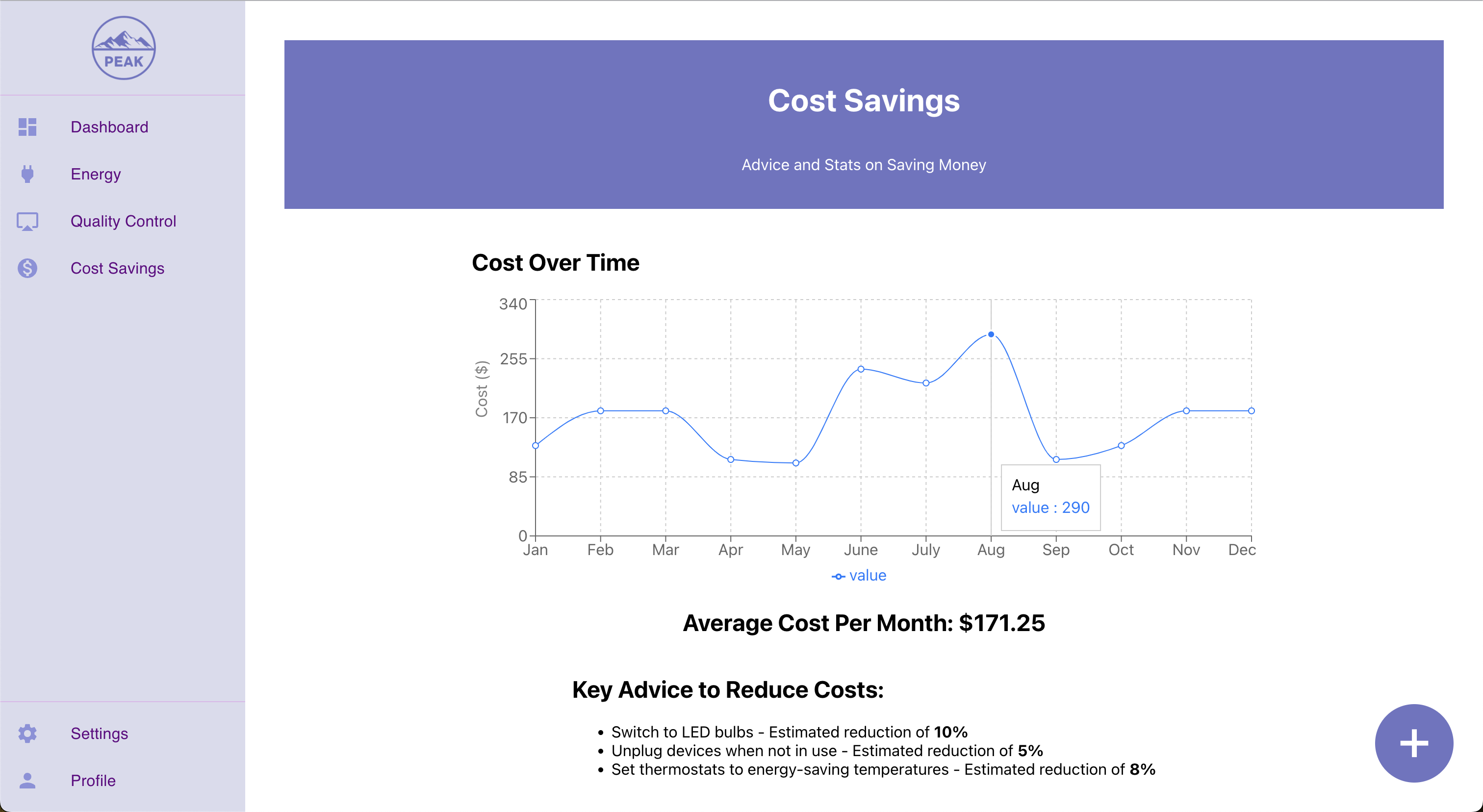This screenshot has width=1483, height=812.
Task: Select Cost Savings in the sidebar
Action: (117, 268)
